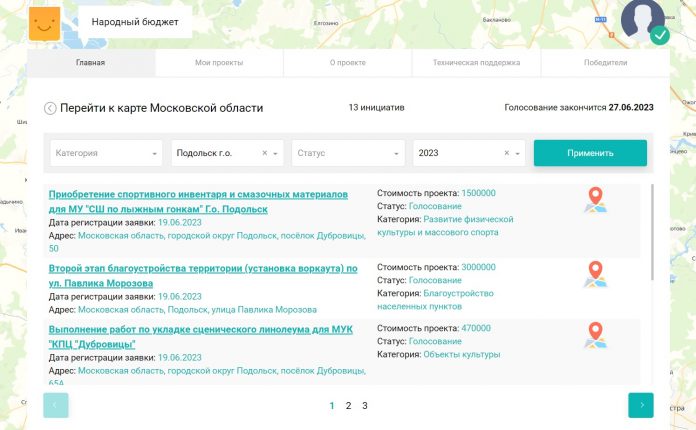Click the yellow smiley logo icon

coord(44,21)
